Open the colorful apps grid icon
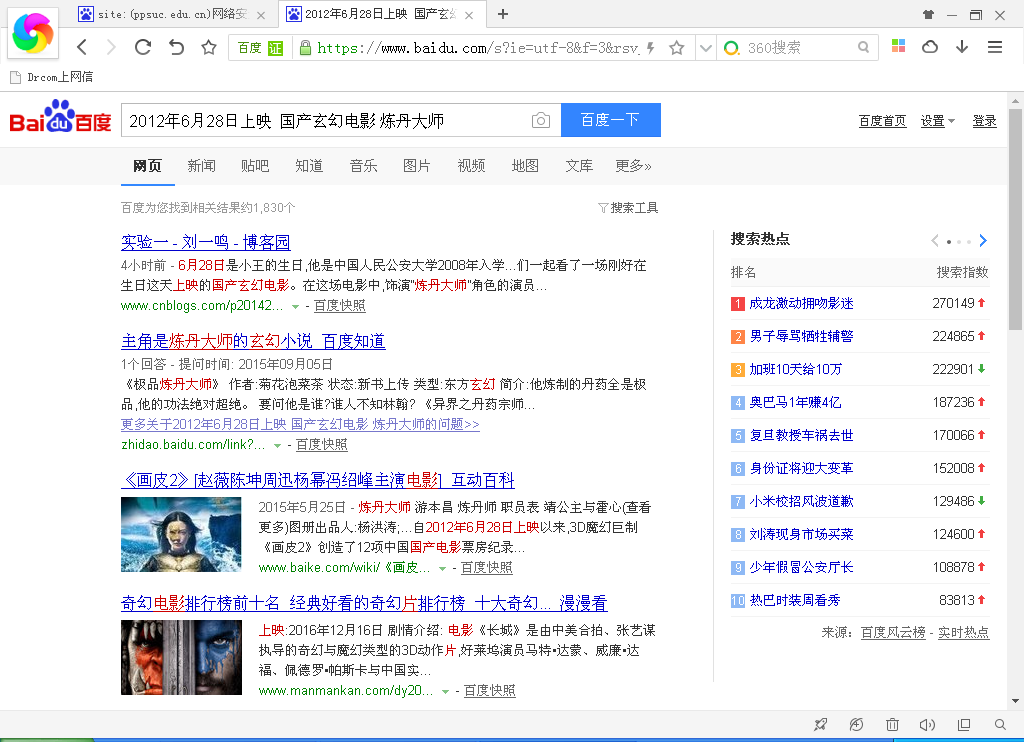Image resolution: width=1024 pixels, height=742 pixels. pyautogui.click(x=899, y=46)
